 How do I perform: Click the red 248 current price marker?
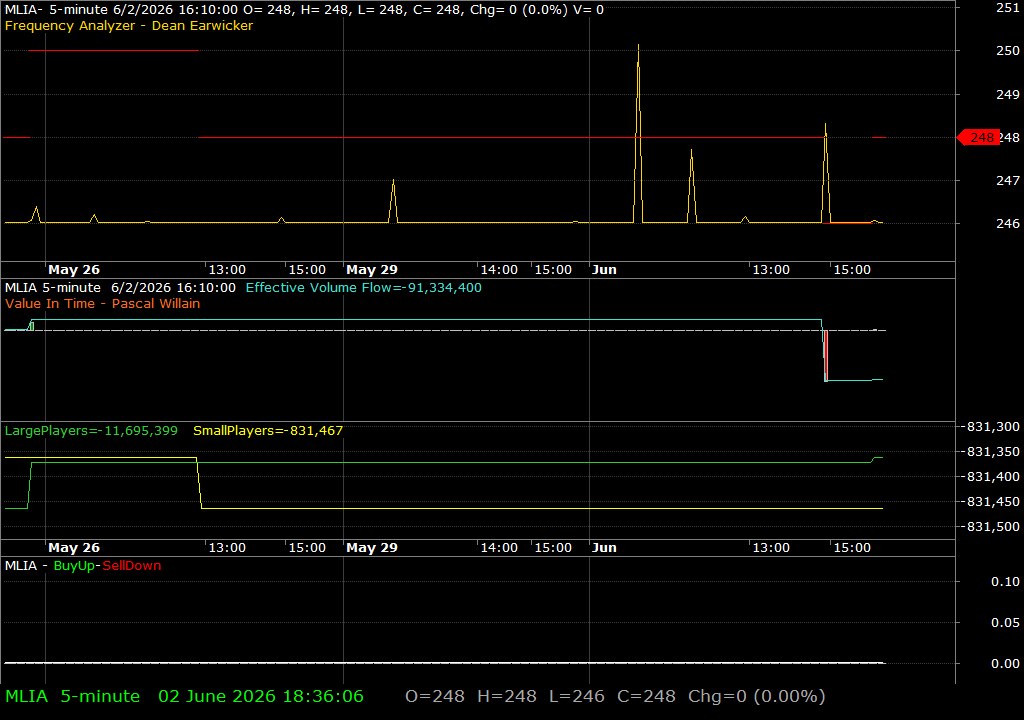978,137
